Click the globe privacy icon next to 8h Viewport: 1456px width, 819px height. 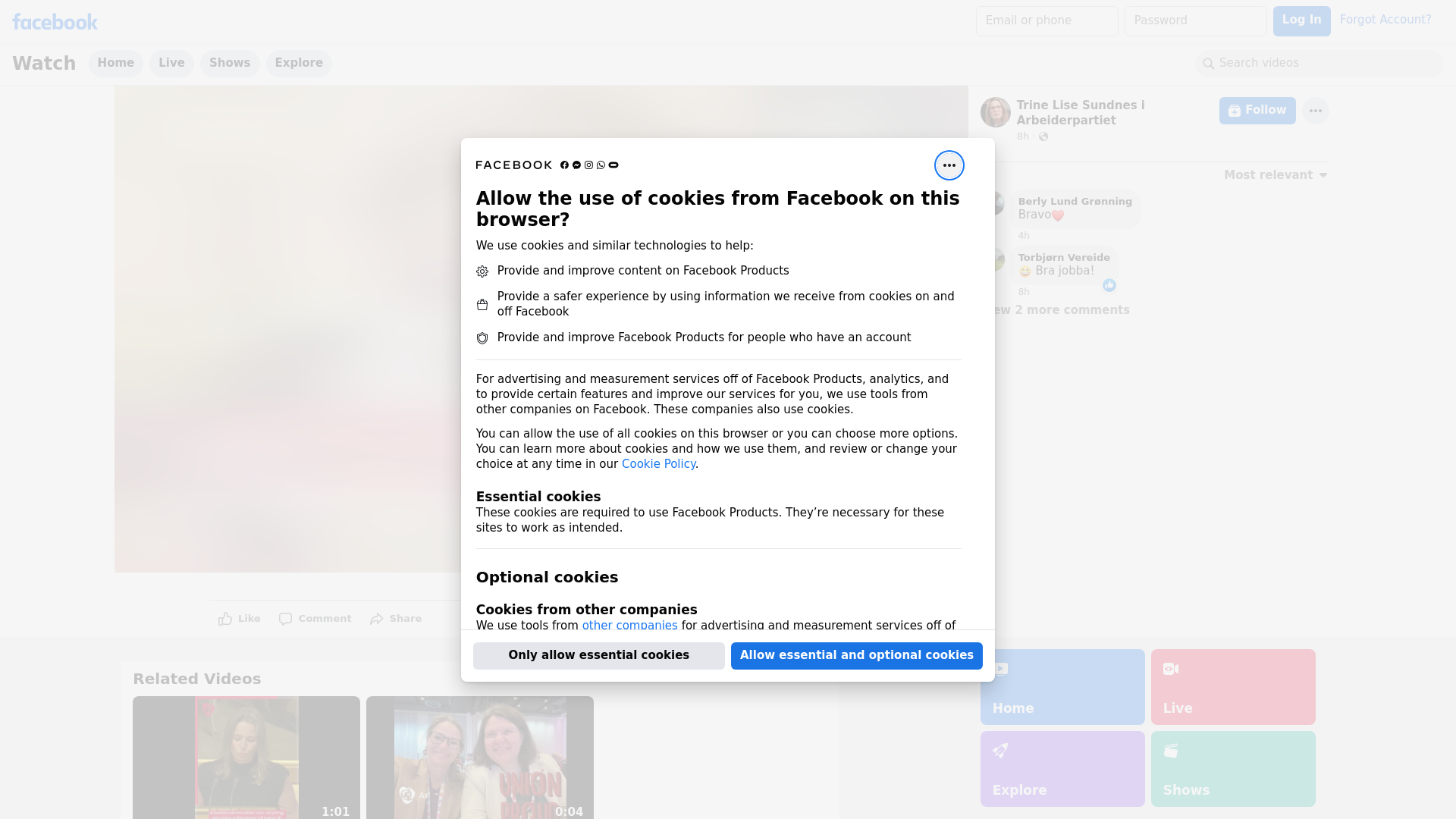point(1043,136)
